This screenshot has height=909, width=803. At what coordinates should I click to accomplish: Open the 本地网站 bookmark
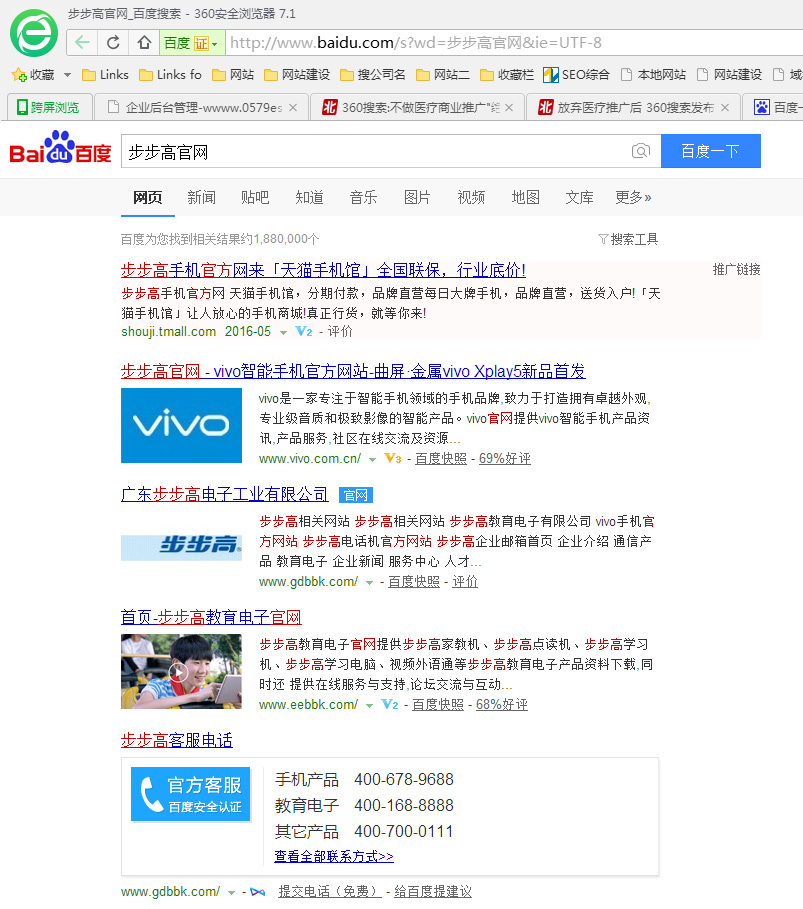pyautogui.click(x=653, y=75)
